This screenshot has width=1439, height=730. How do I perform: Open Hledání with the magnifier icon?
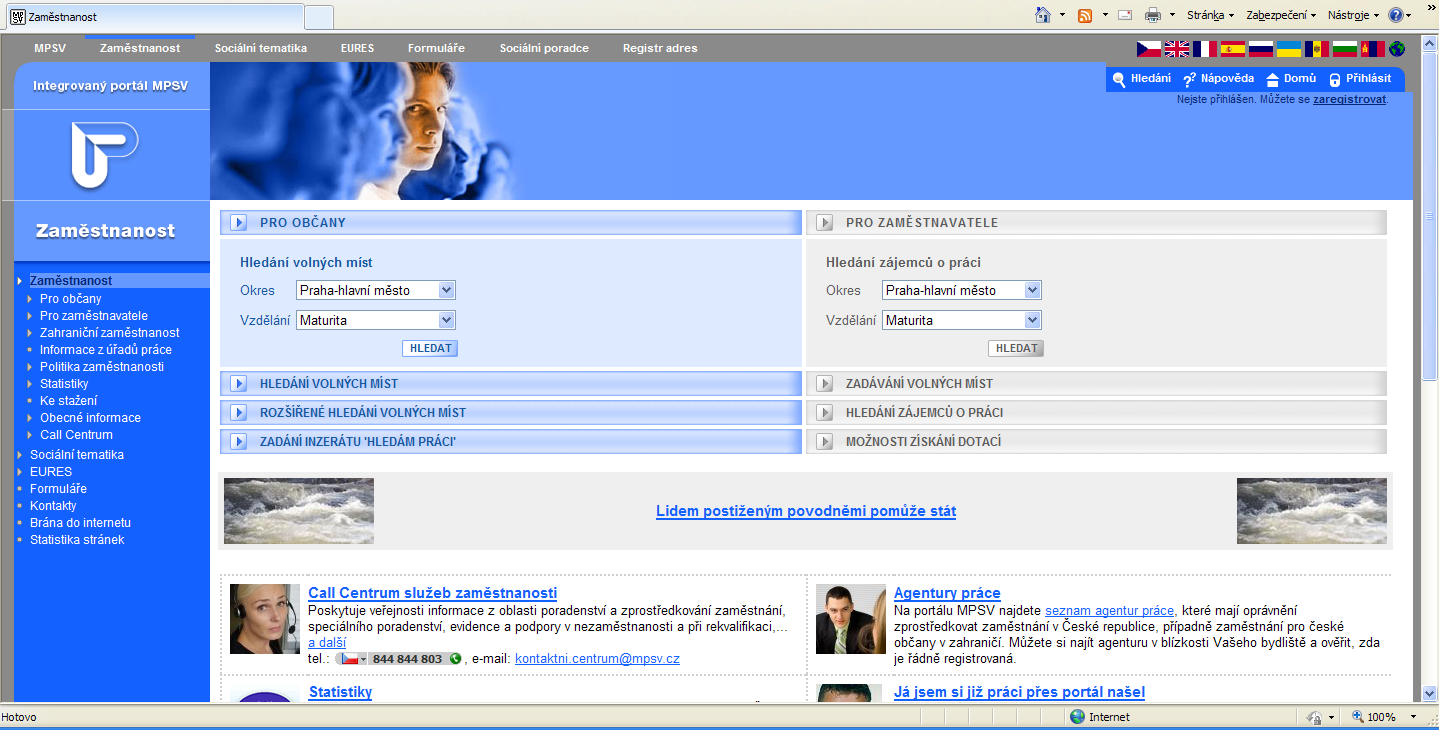(x=1142, y=79)
